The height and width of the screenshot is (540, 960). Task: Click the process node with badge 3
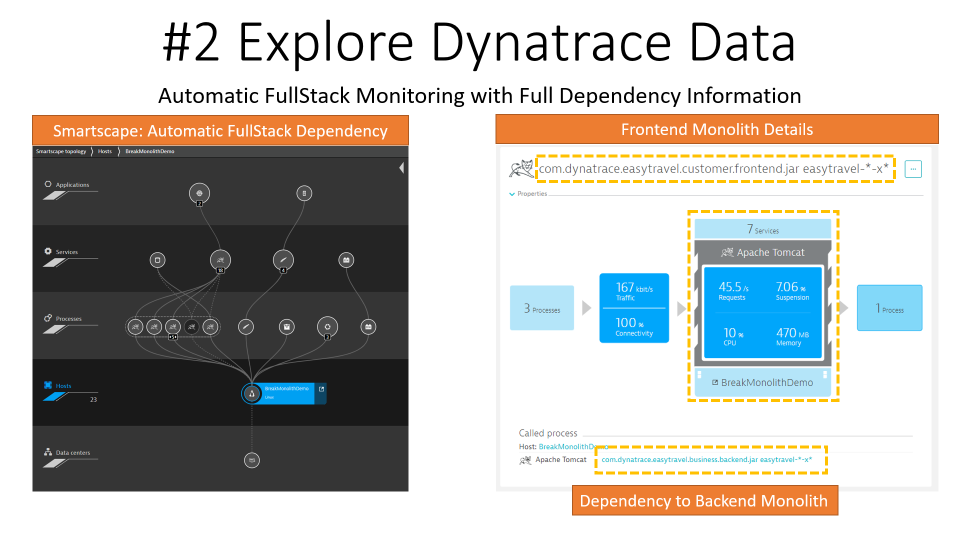[x=328, y=327]
